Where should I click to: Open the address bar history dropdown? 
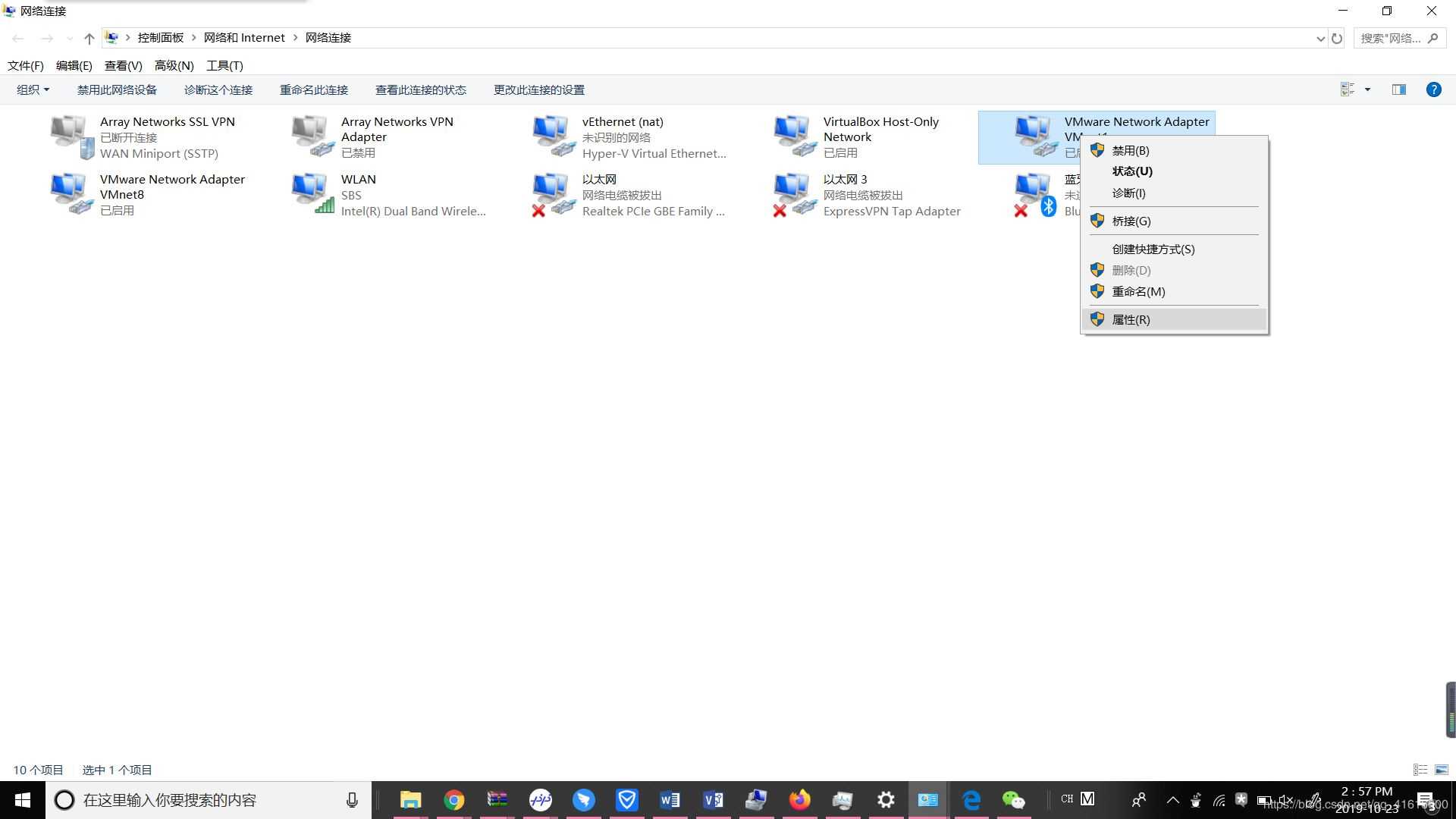[x=1319, y=37]
